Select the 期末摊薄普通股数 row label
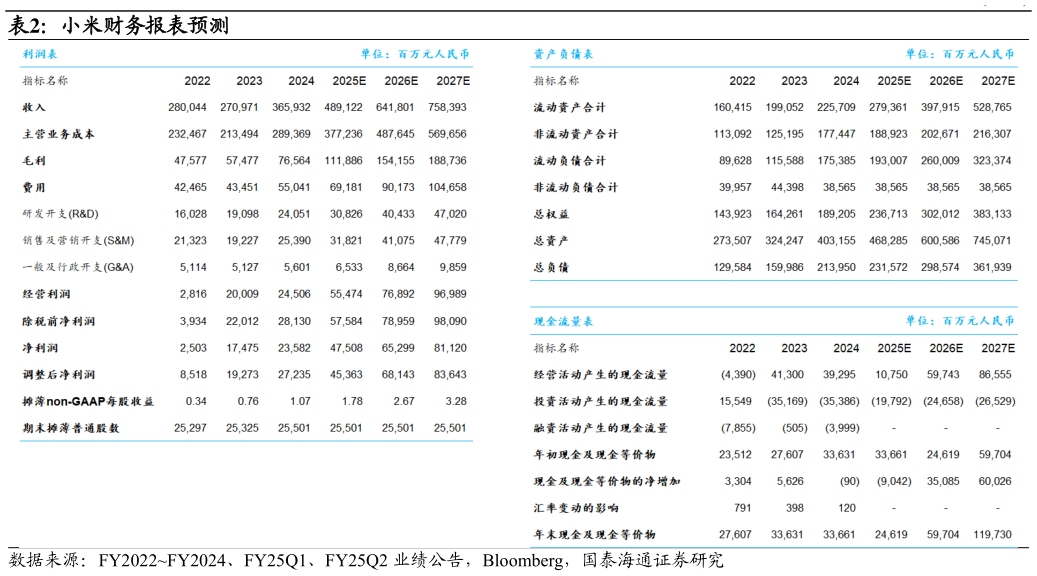The image size is (1037, 576). pos(71,428)
